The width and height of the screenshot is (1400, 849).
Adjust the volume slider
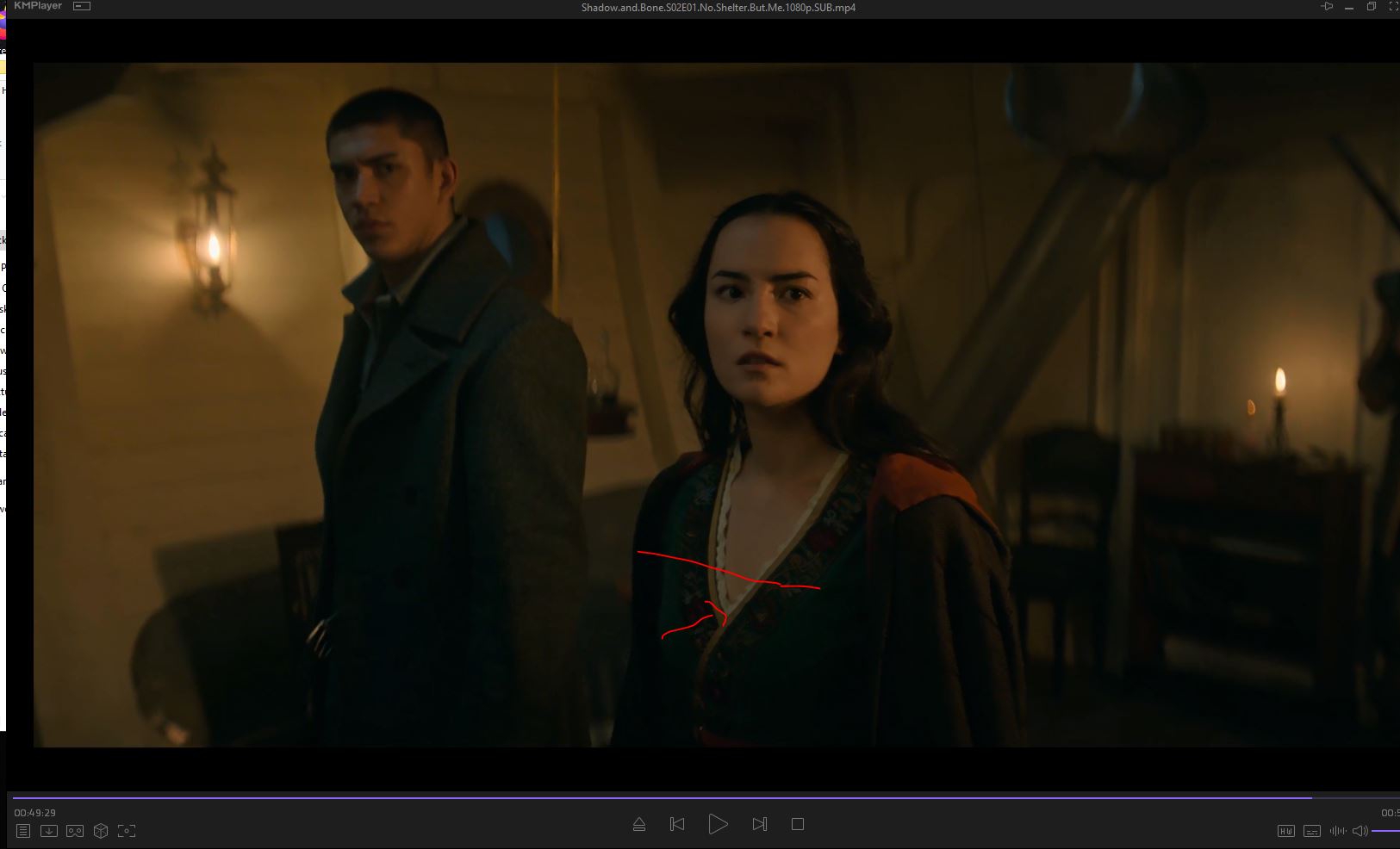[x=1385, y=831]
